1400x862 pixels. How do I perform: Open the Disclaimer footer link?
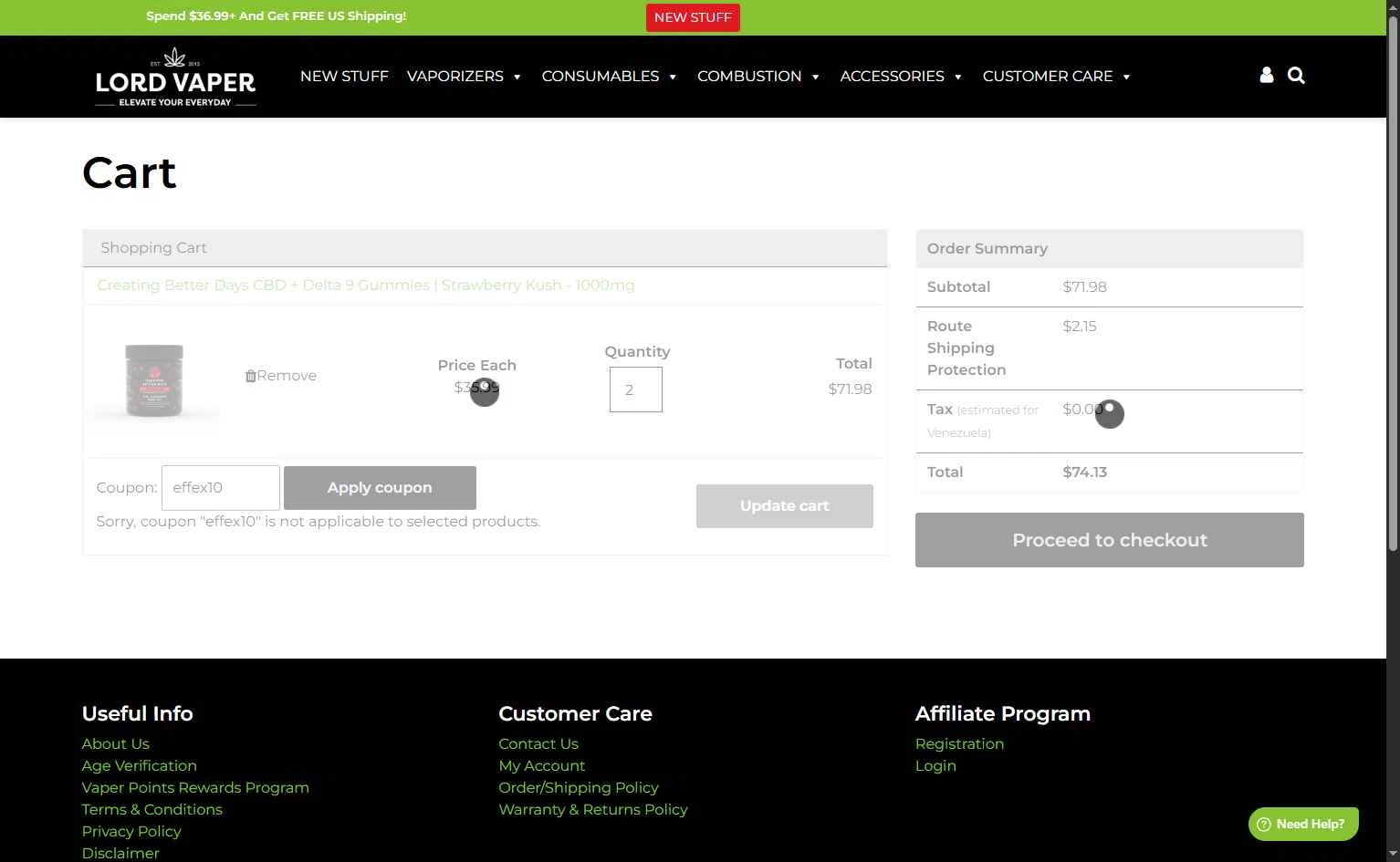120,853
